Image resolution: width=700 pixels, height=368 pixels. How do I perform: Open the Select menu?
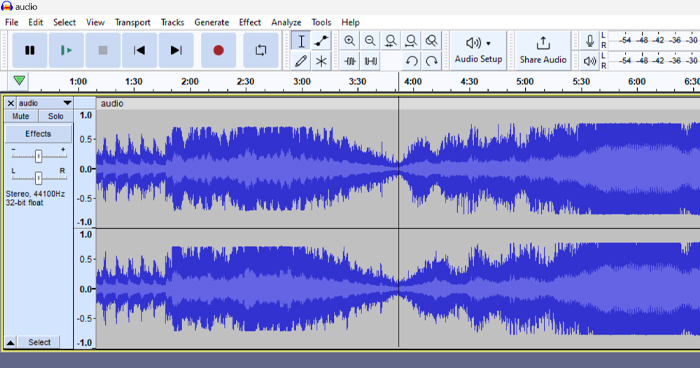(x=64, y=22)
